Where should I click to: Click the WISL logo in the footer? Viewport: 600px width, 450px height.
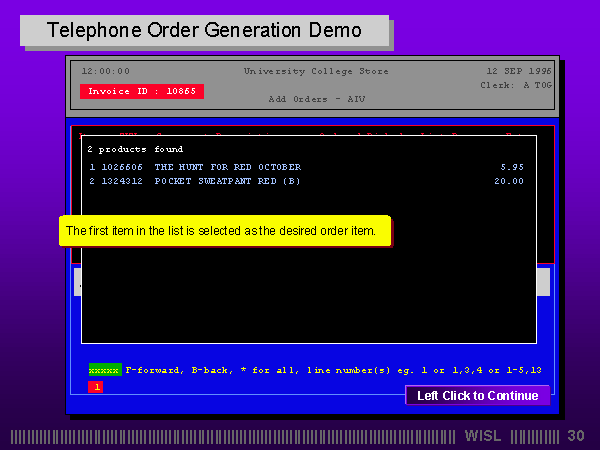tap(485, 436)
